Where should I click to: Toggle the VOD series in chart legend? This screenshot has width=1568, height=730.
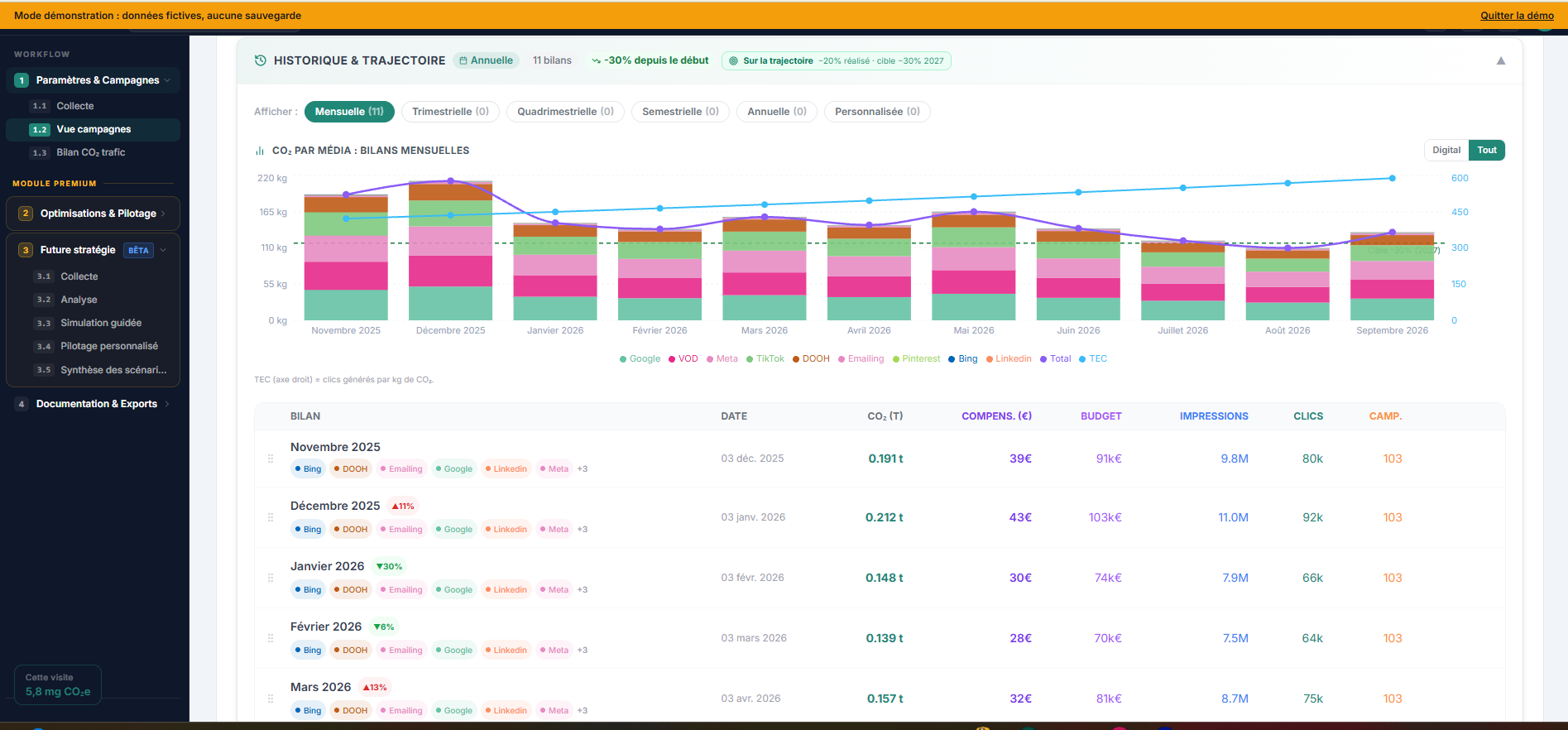[683, 358]
